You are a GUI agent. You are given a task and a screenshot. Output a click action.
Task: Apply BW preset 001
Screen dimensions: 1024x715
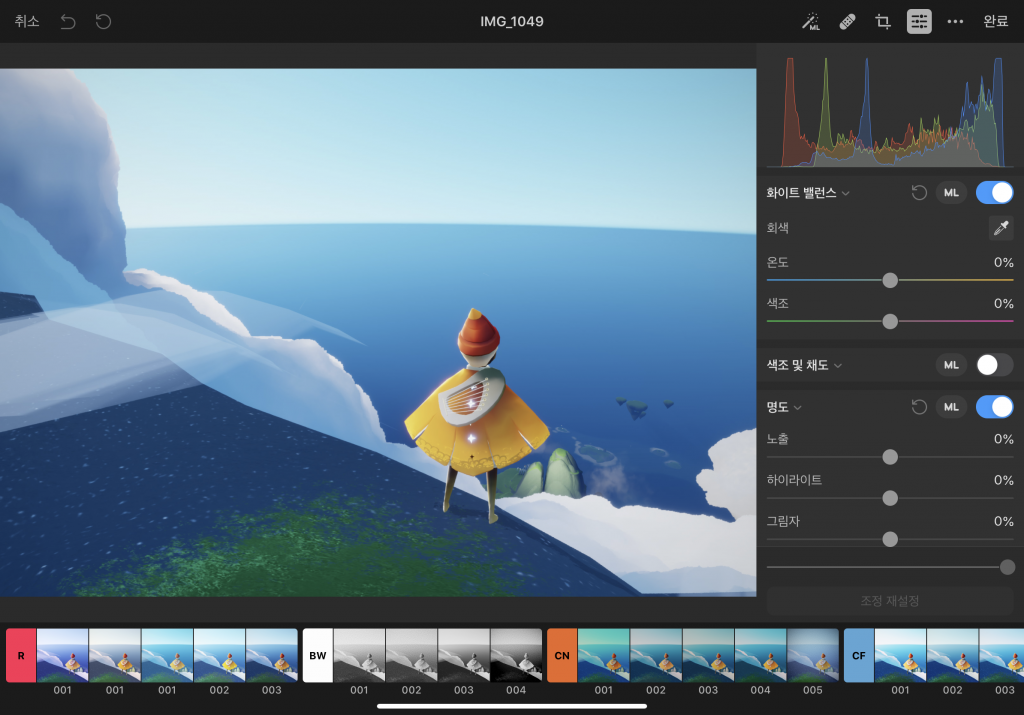click(359, 656)
